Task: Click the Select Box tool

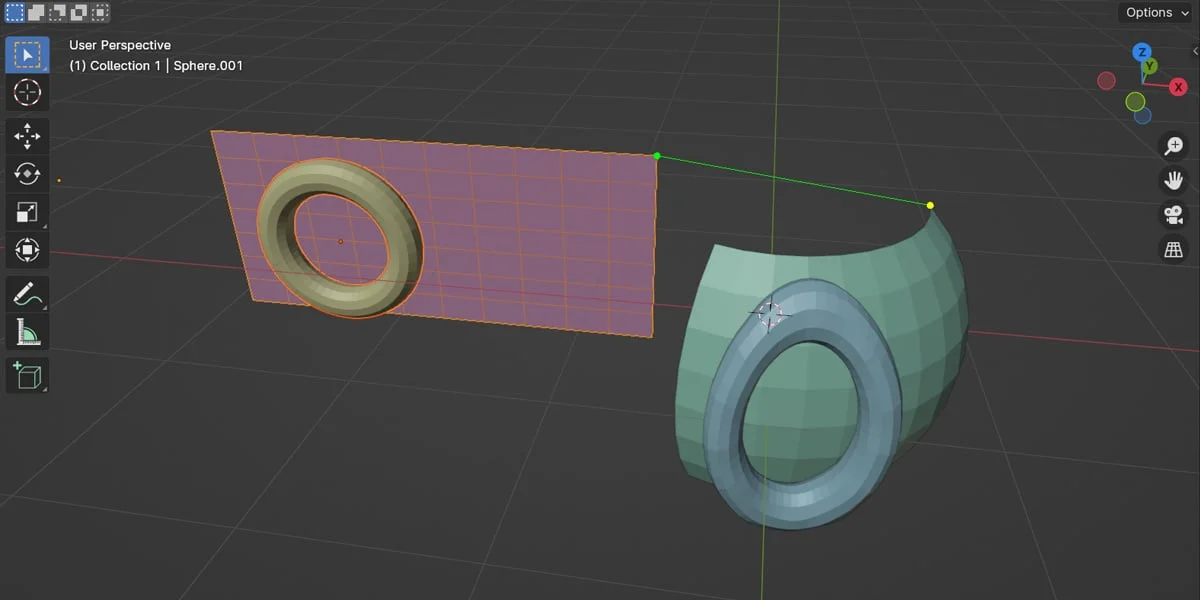Action: [27, 55]
